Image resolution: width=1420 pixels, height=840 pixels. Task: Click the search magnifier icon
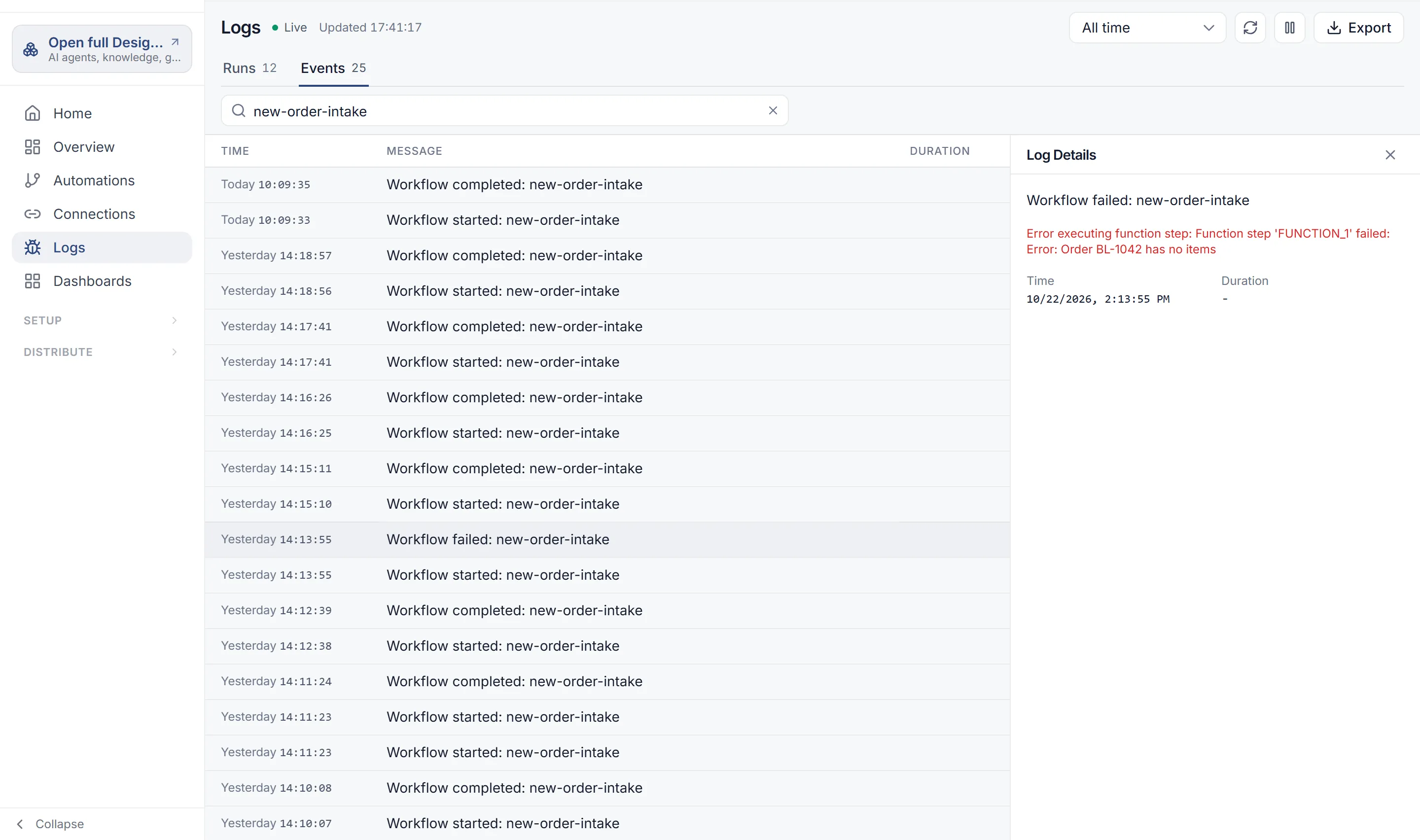point(239,110)
